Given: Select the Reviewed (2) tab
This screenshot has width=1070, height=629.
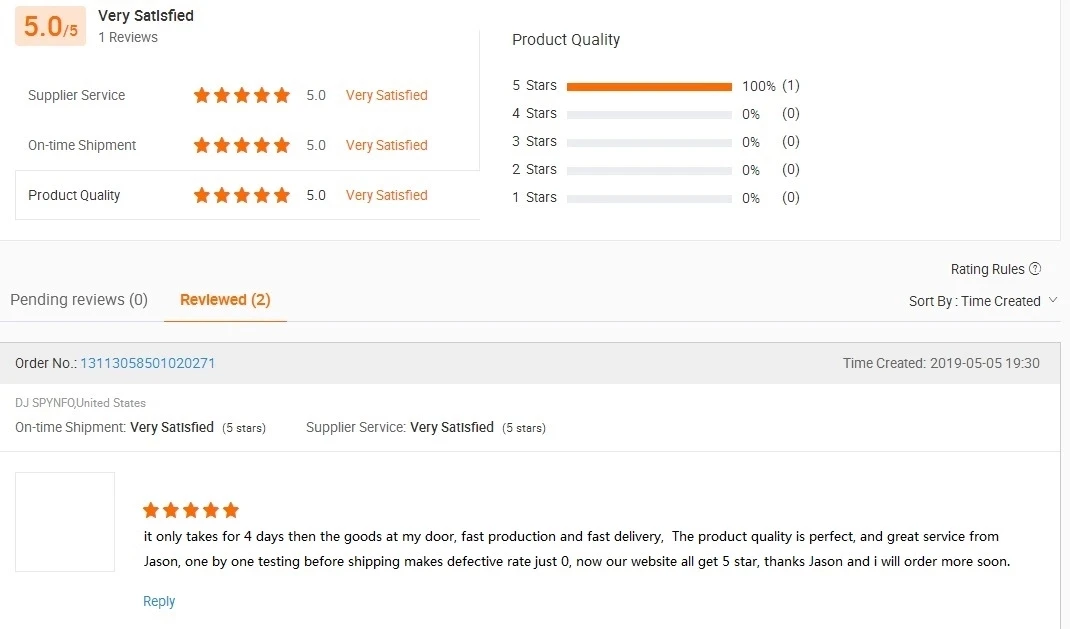Looking at the screenshot, I should coord(225,300).
